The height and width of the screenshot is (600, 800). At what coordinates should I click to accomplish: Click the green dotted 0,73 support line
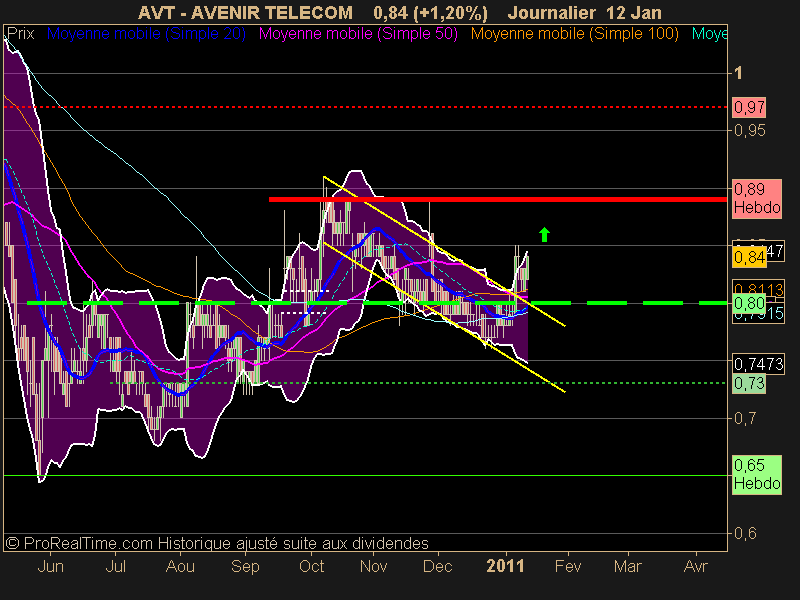pyautogui.click(x=418, y=383)
